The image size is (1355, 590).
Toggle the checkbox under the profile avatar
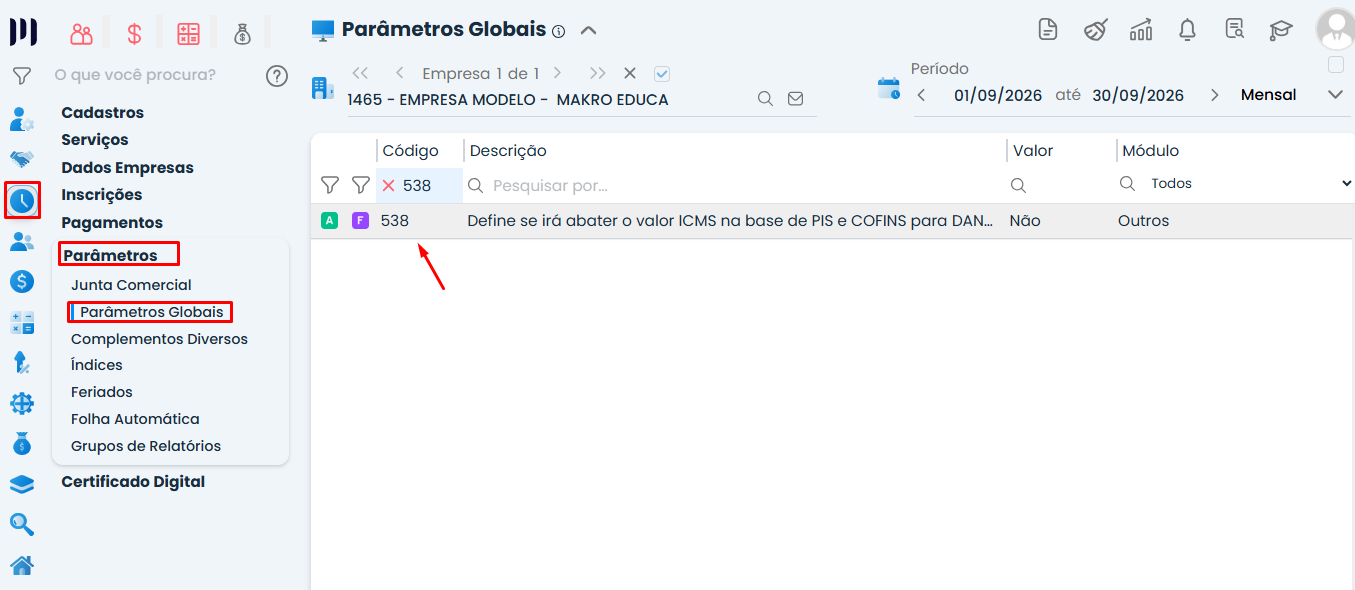[x=1335, y=65]
